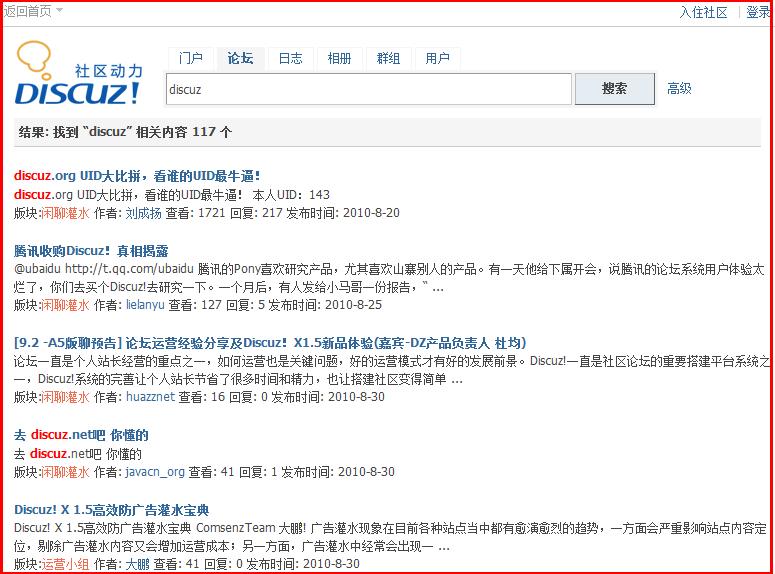
Task: Focus the search field containing discuz
Action: pos(369,89)
